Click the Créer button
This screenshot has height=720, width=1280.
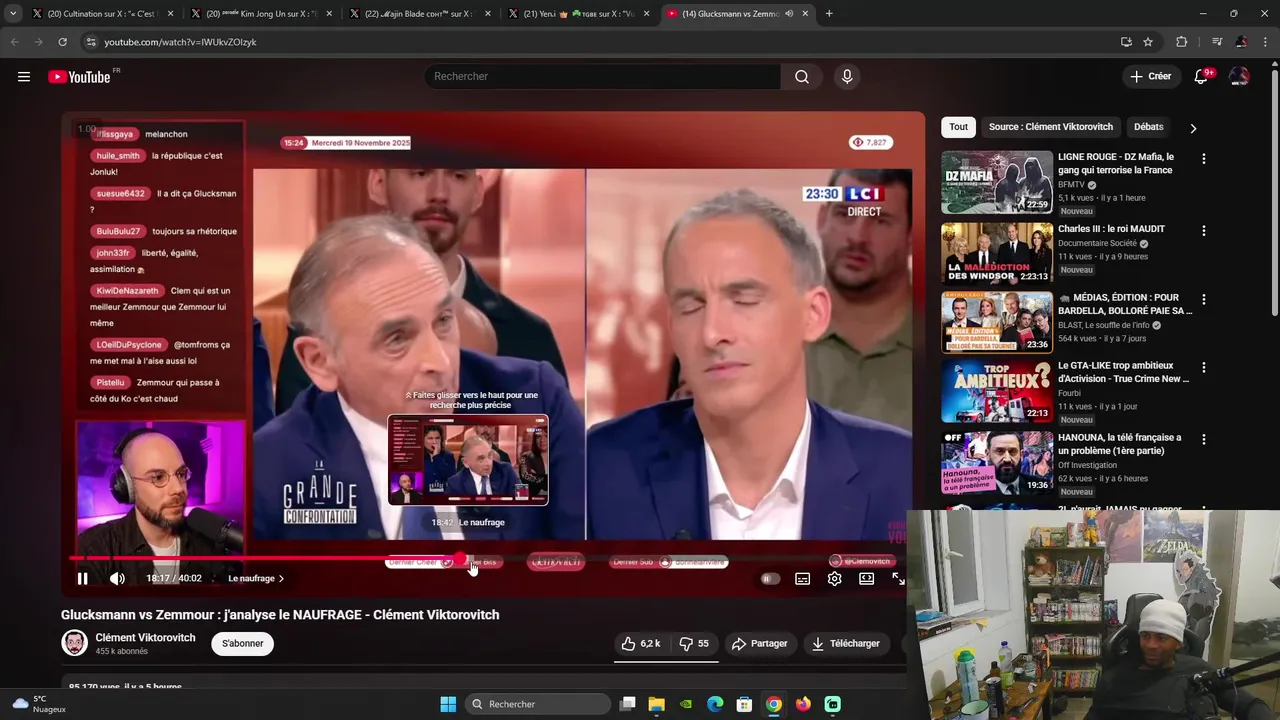click(x=1150, y=77)
